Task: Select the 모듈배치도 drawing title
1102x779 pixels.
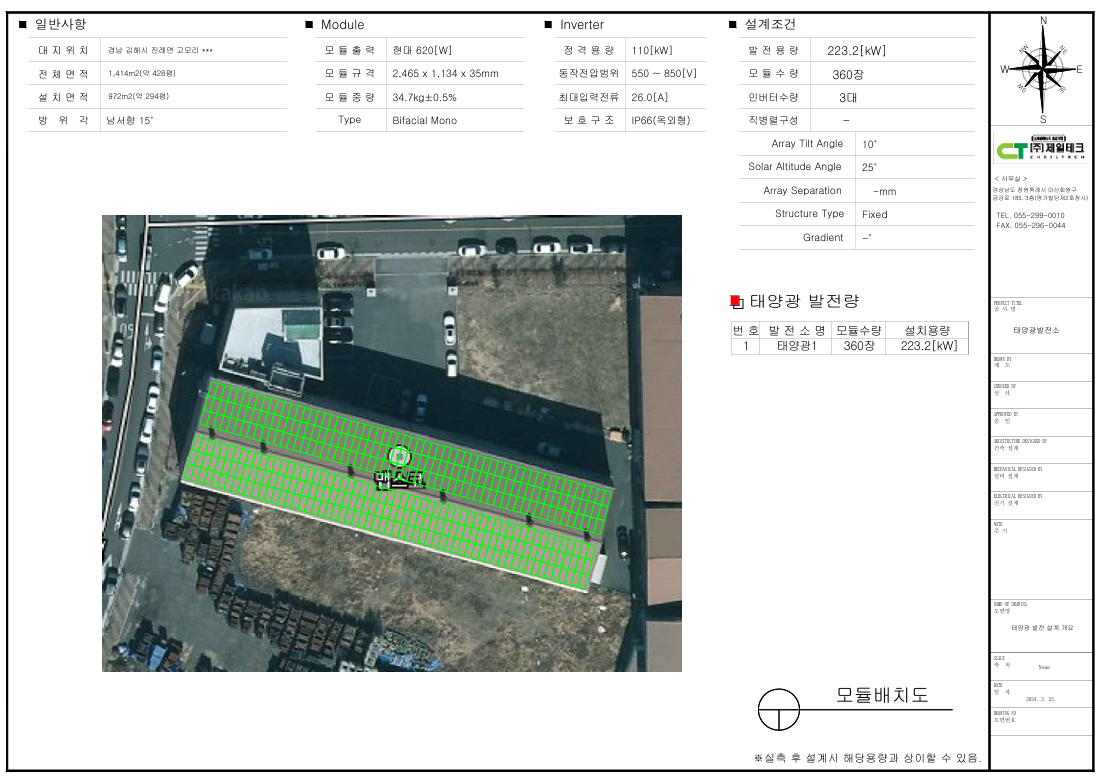Action: pos(882,696)
